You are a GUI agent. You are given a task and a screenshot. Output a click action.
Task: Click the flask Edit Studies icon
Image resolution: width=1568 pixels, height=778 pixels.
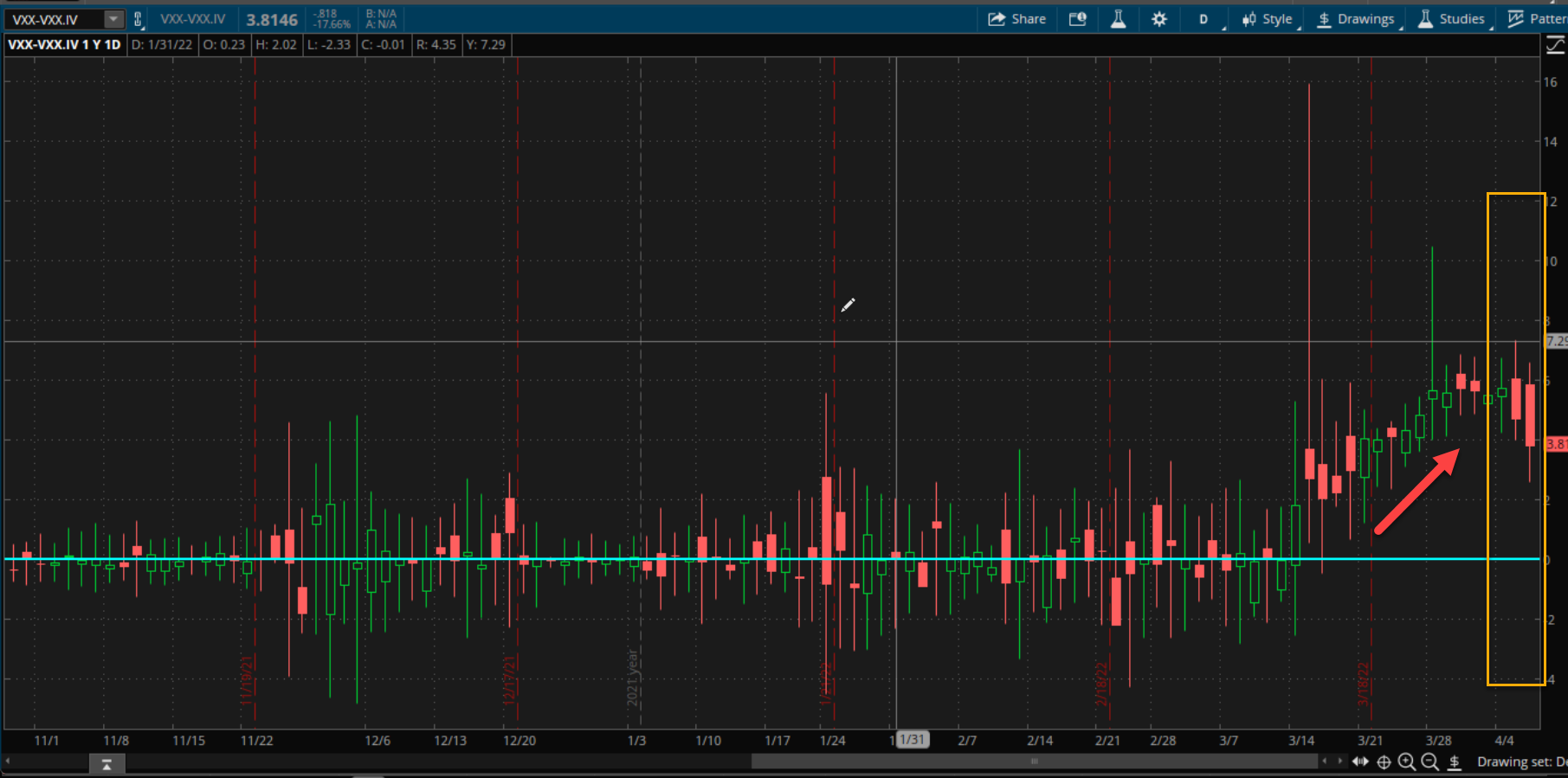coord(1119,19)
